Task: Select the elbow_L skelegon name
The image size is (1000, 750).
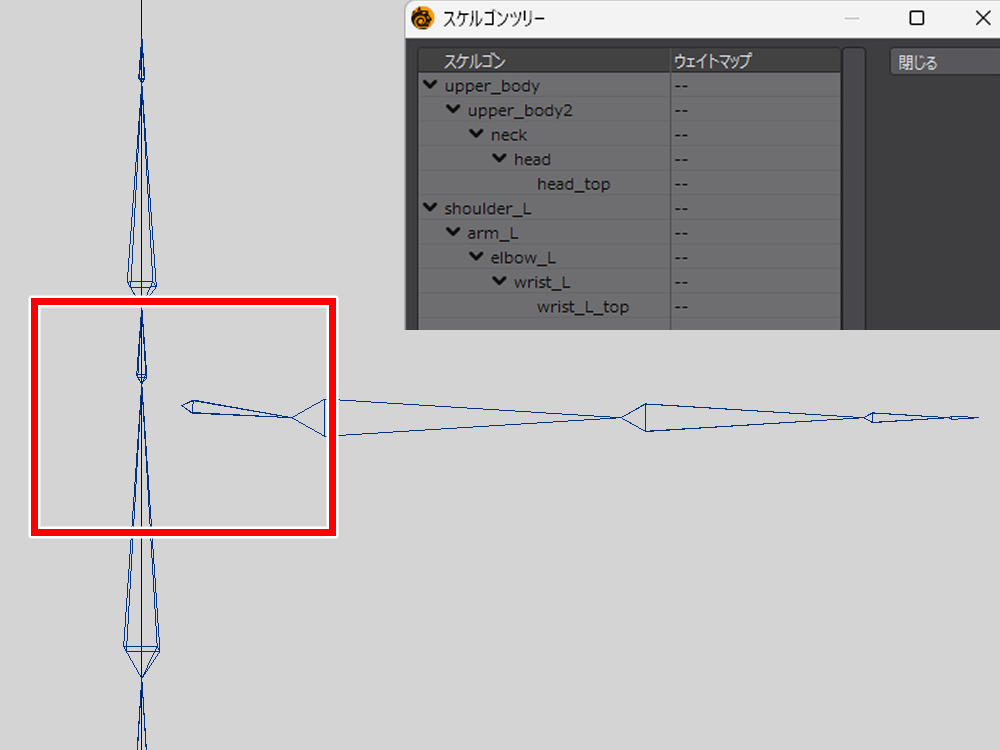Action: point(523,258)
